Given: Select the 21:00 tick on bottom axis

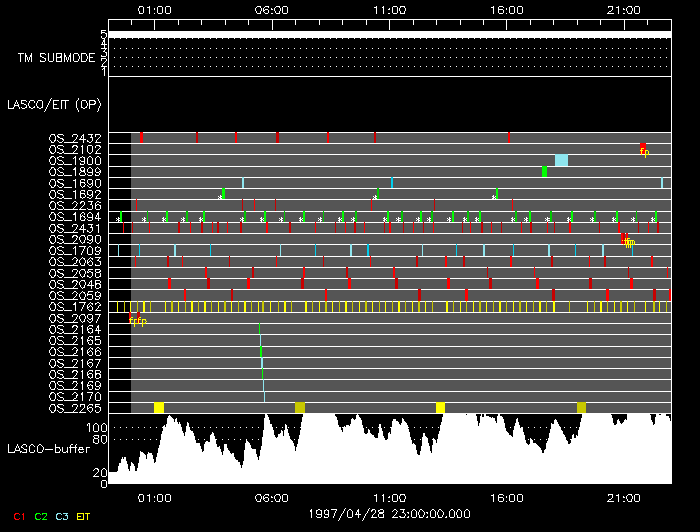Looking at the screenshot, I should [624, 497].
